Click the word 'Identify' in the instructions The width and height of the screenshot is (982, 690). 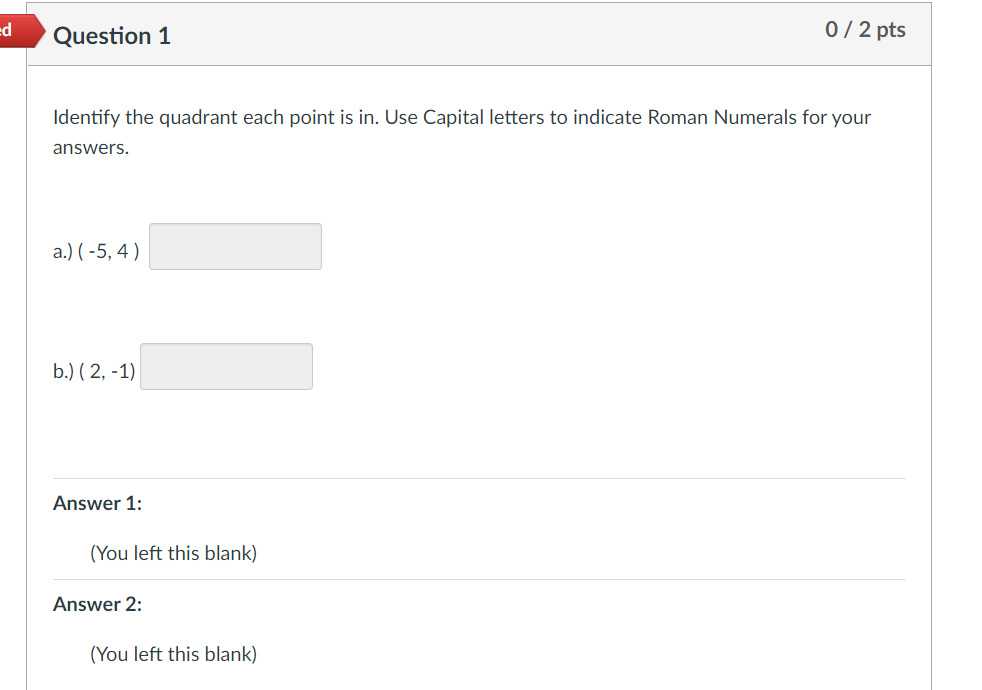click(80, 117)
